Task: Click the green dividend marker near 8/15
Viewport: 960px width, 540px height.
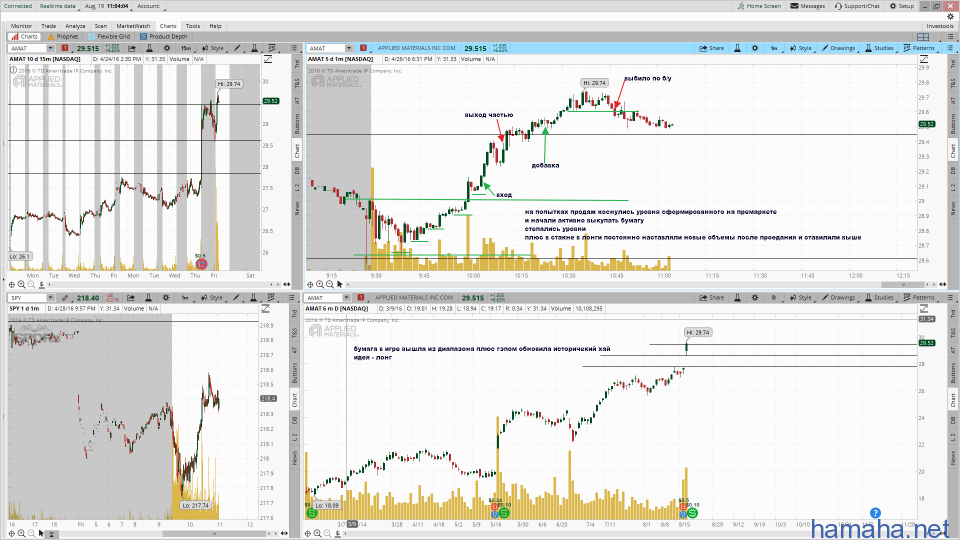Action: pos(692,512)
